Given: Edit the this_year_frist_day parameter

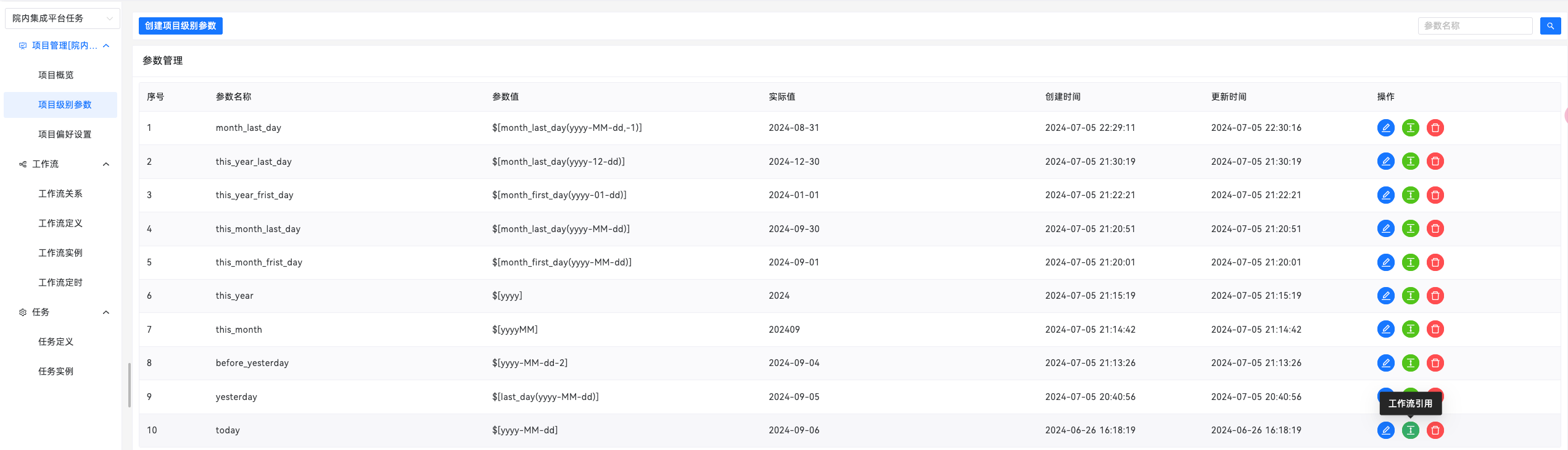Looking at the screenshot, I should (1385, 195).
